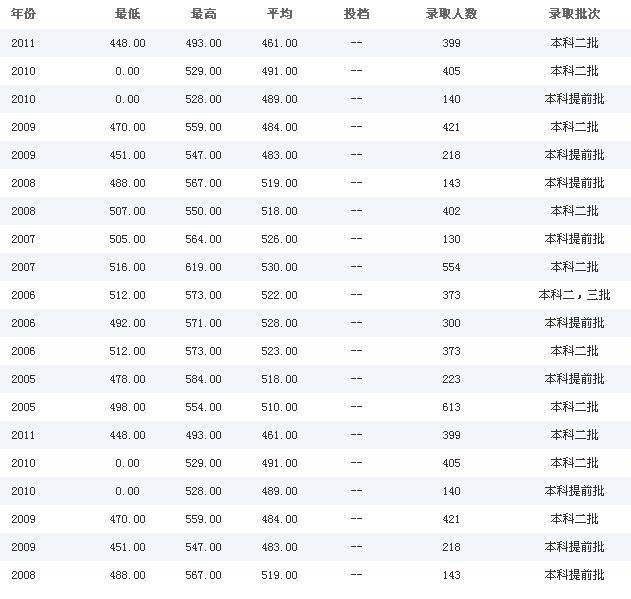This screenshot has height=599, width=631.
Task: Click the 平均 column header
Action: click(280, 14)
